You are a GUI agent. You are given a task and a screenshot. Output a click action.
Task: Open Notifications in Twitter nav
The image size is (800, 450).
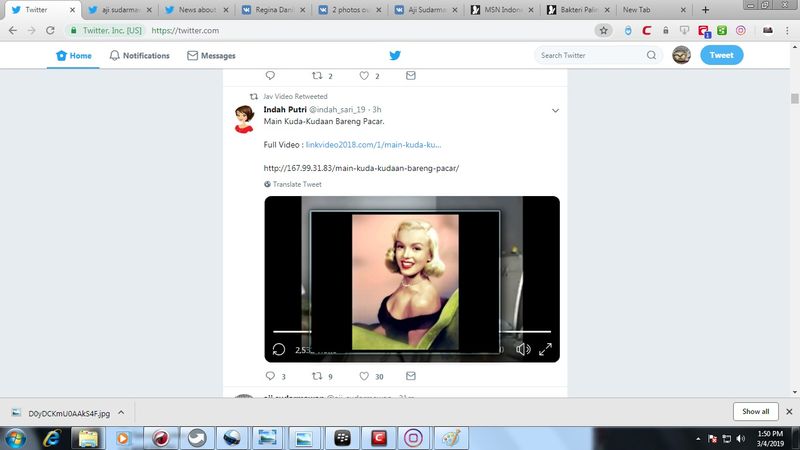pyautogui.click(x=139, y=56)
